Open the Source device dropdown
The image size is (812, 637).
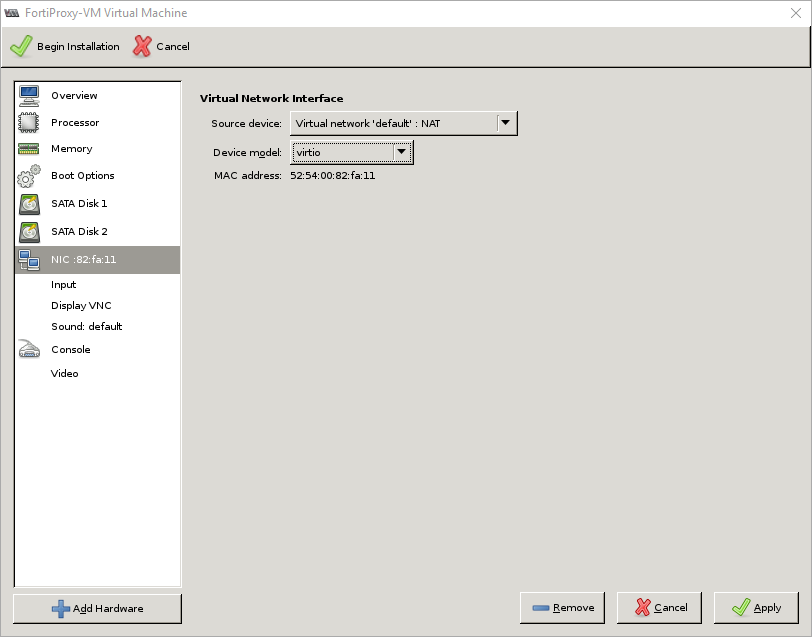tap(506, 123)
